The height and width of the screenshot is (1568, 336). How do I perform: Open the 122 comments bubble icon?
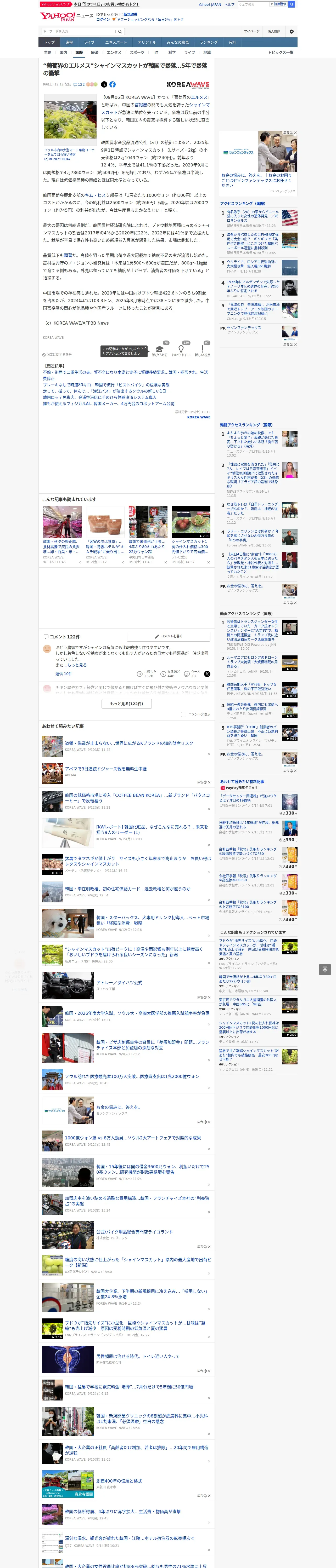point(79,85)
